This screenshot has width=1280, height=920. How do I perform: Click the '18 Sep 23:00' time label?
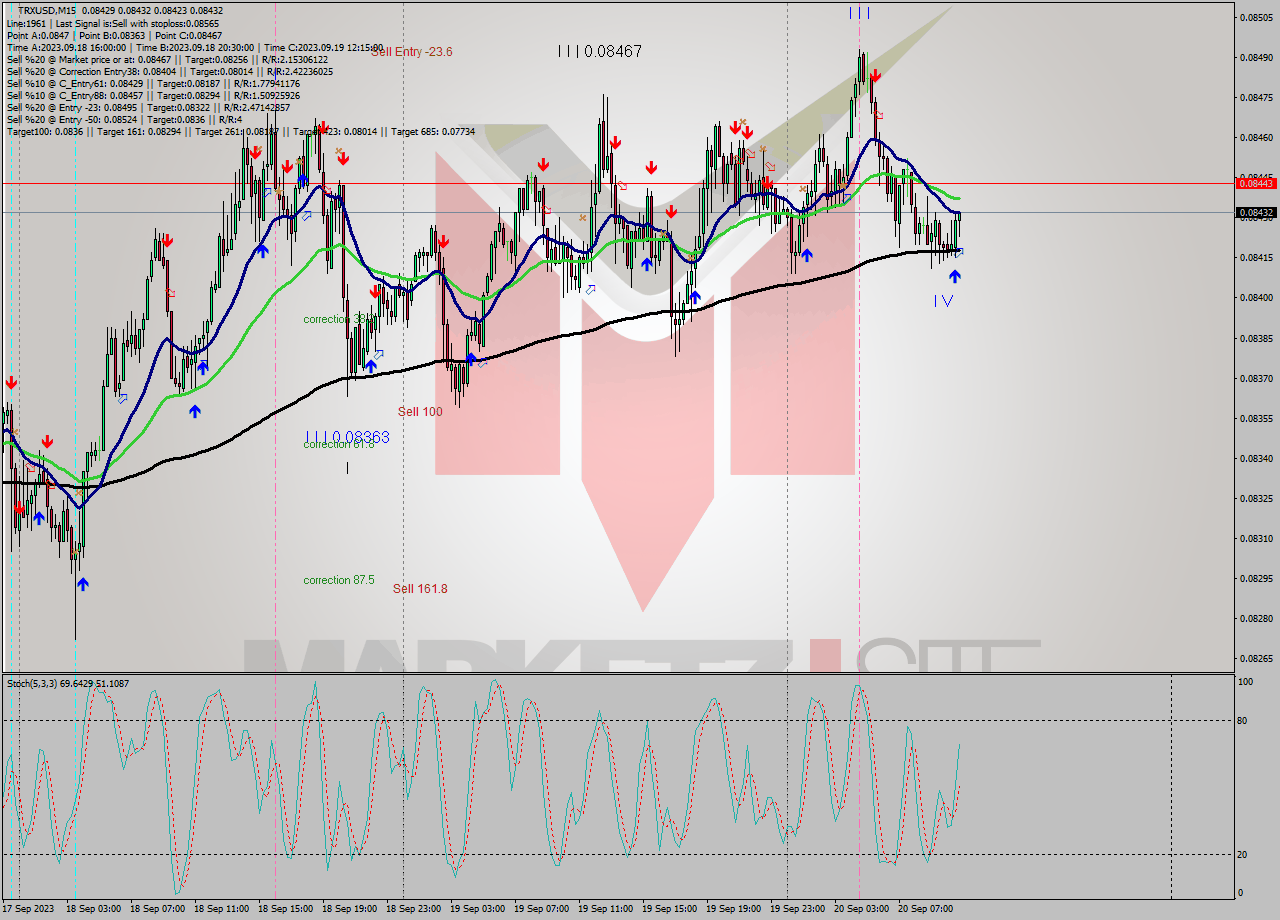413,909
